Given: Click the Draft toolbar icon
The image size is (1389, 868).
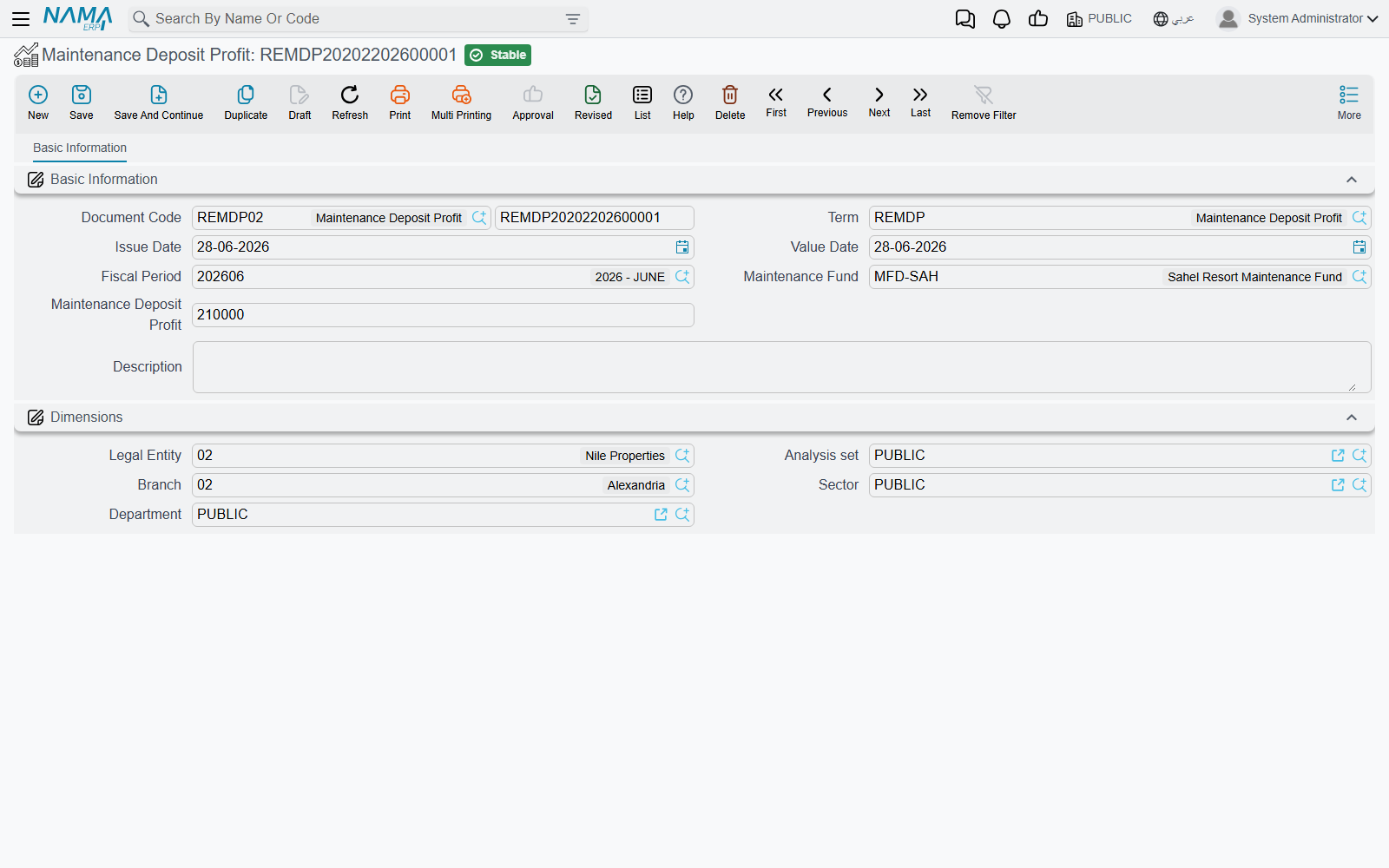Looking at the screenshot, I should [x=300, y=102].
